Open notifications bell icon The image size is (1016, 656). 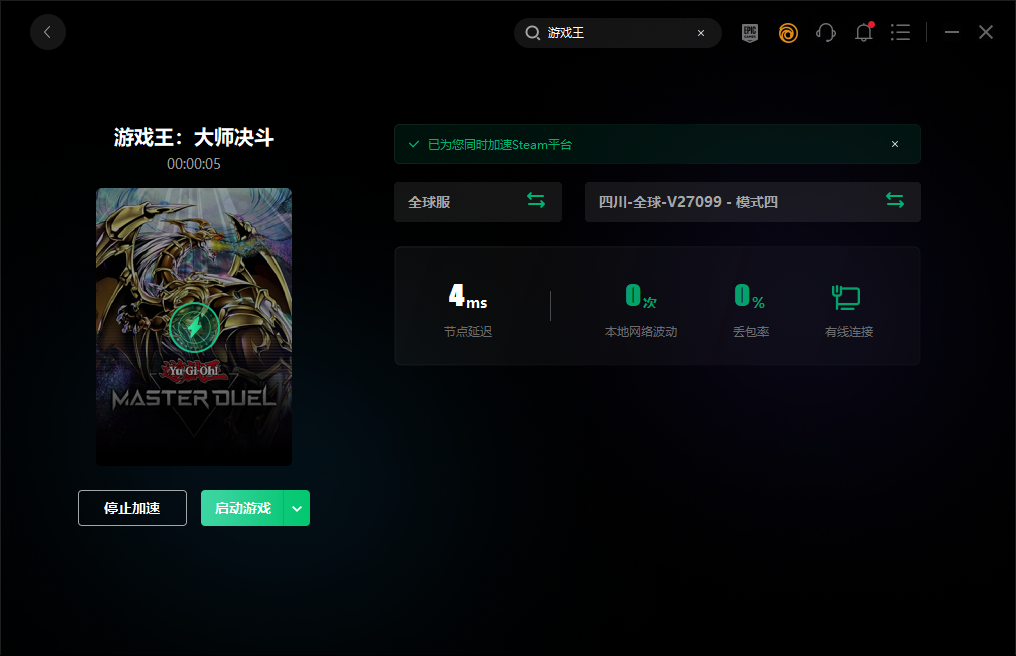864,32
